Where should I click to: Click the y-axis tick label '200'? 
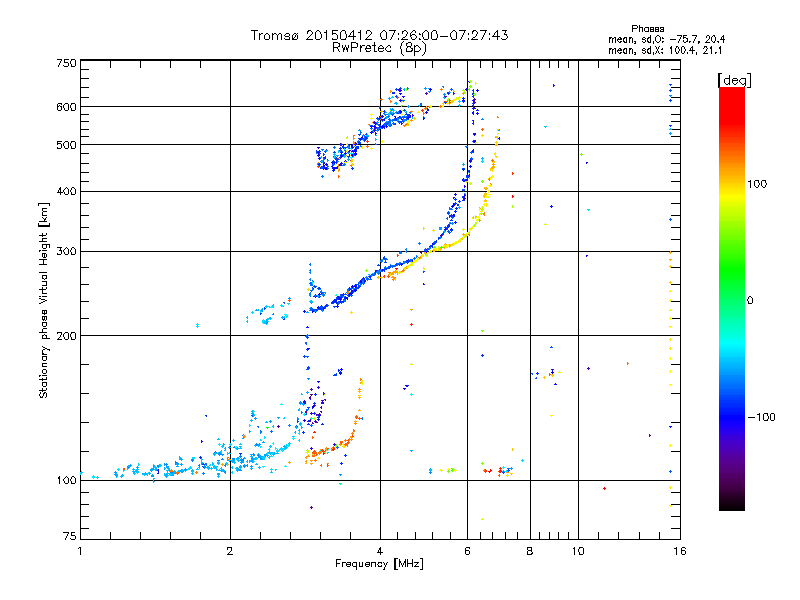(x=66, y=336)
